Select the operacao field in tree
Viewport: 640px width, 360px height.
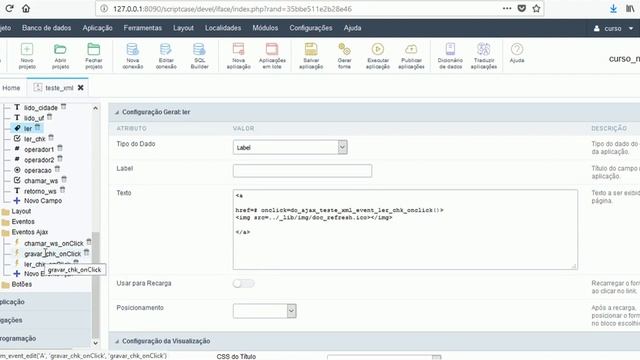38,170
